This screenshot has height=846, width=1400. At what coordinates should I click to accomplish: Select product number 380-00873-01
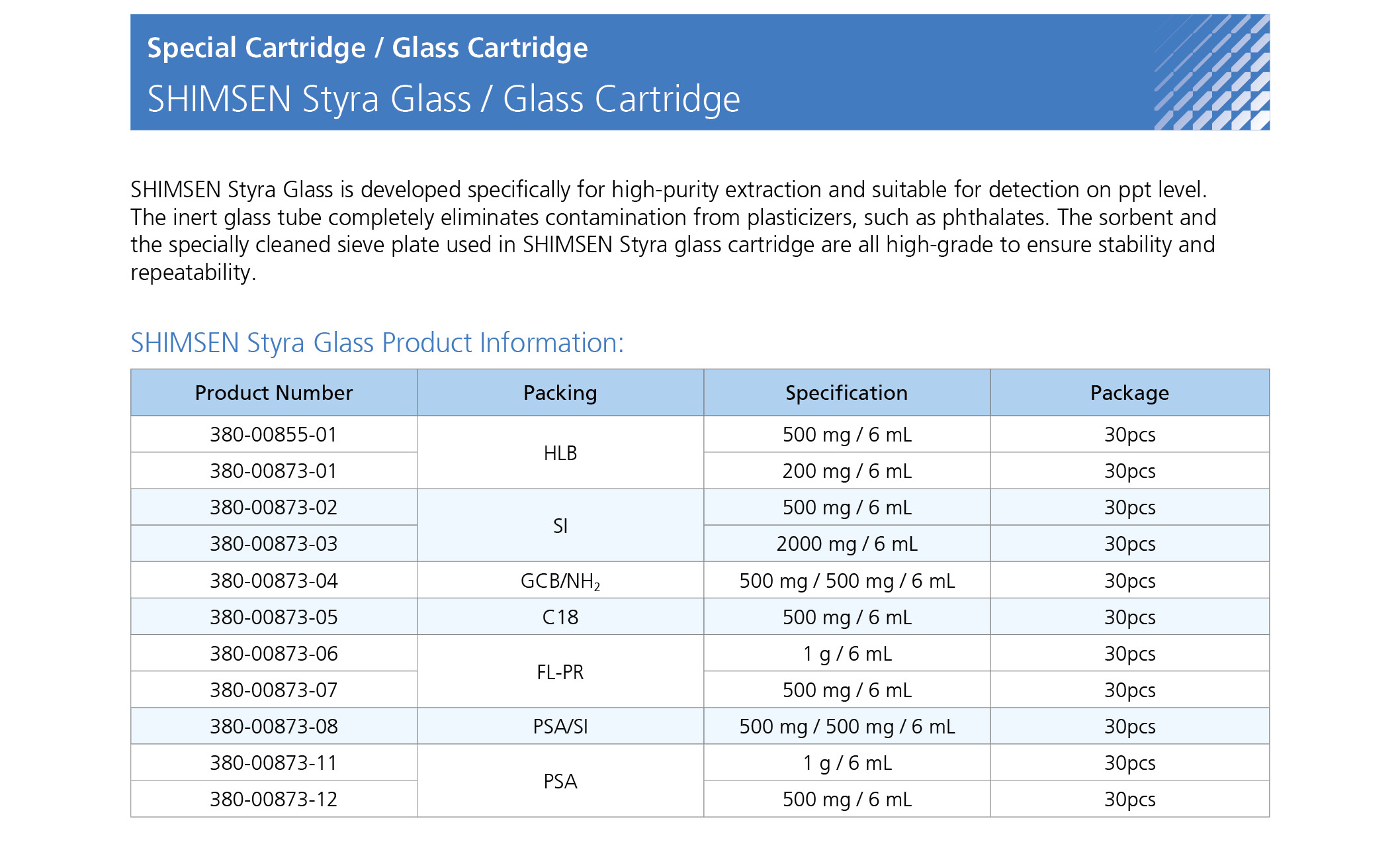(274, 471)
